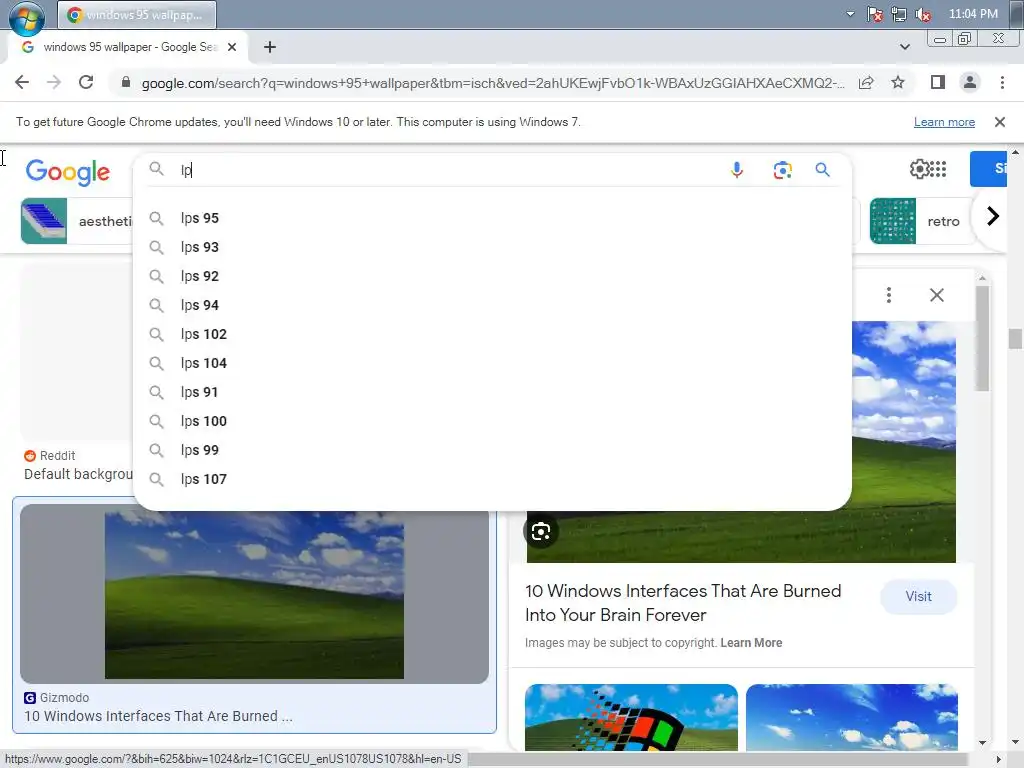1024x768 pixels.
Task: View site information via the lock icon
Action: coord(126,82)
